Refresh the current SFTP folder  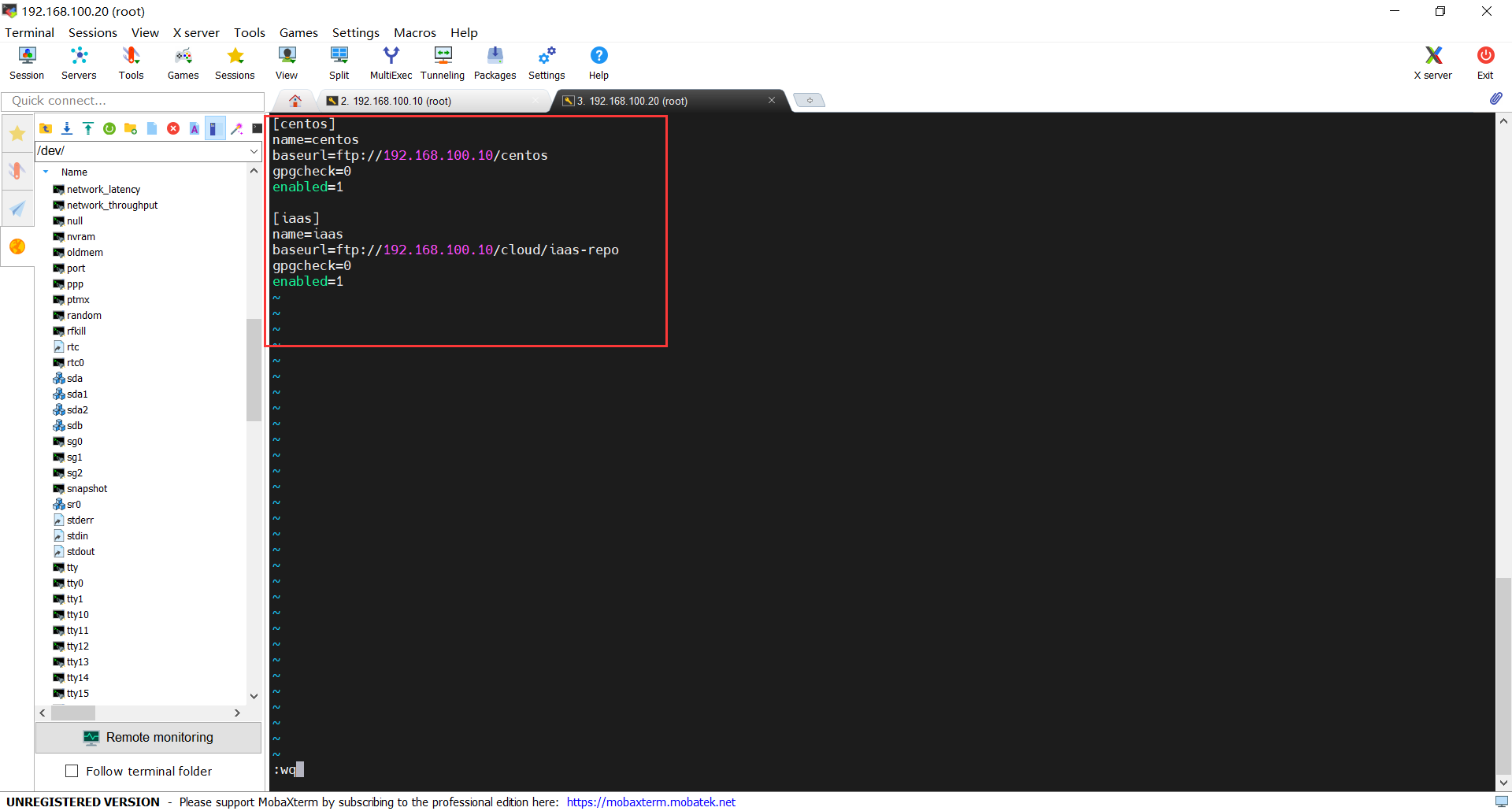(109, 128)
